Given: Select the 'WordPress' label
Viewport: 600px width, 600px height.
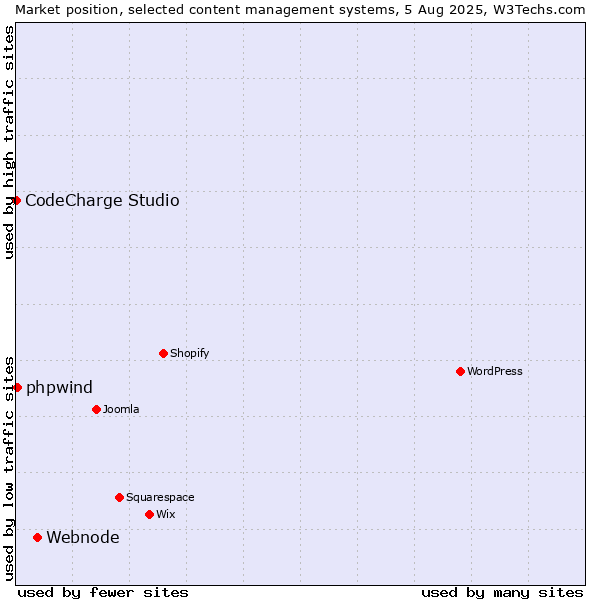Looking at the screenshot, I should (x=495, y=371).
